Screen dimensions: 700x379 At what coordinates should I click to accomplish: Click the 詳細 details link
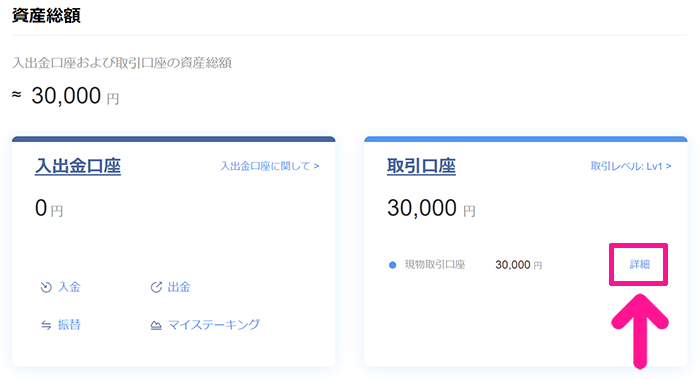point(639,264)
